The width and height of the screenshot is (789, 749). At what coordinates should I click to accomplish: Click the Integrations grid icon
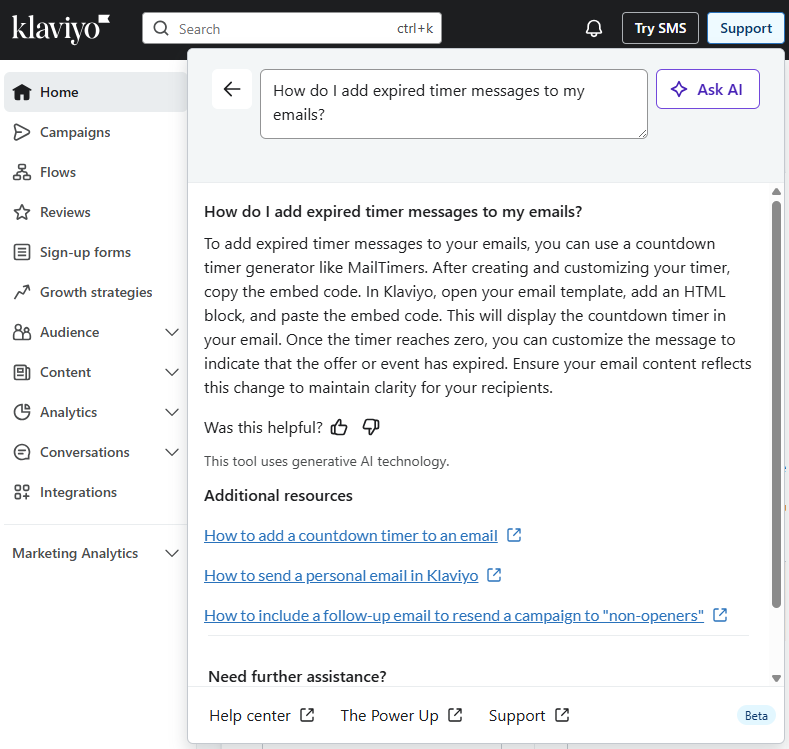pyautogui.click(x=22, y=492)
